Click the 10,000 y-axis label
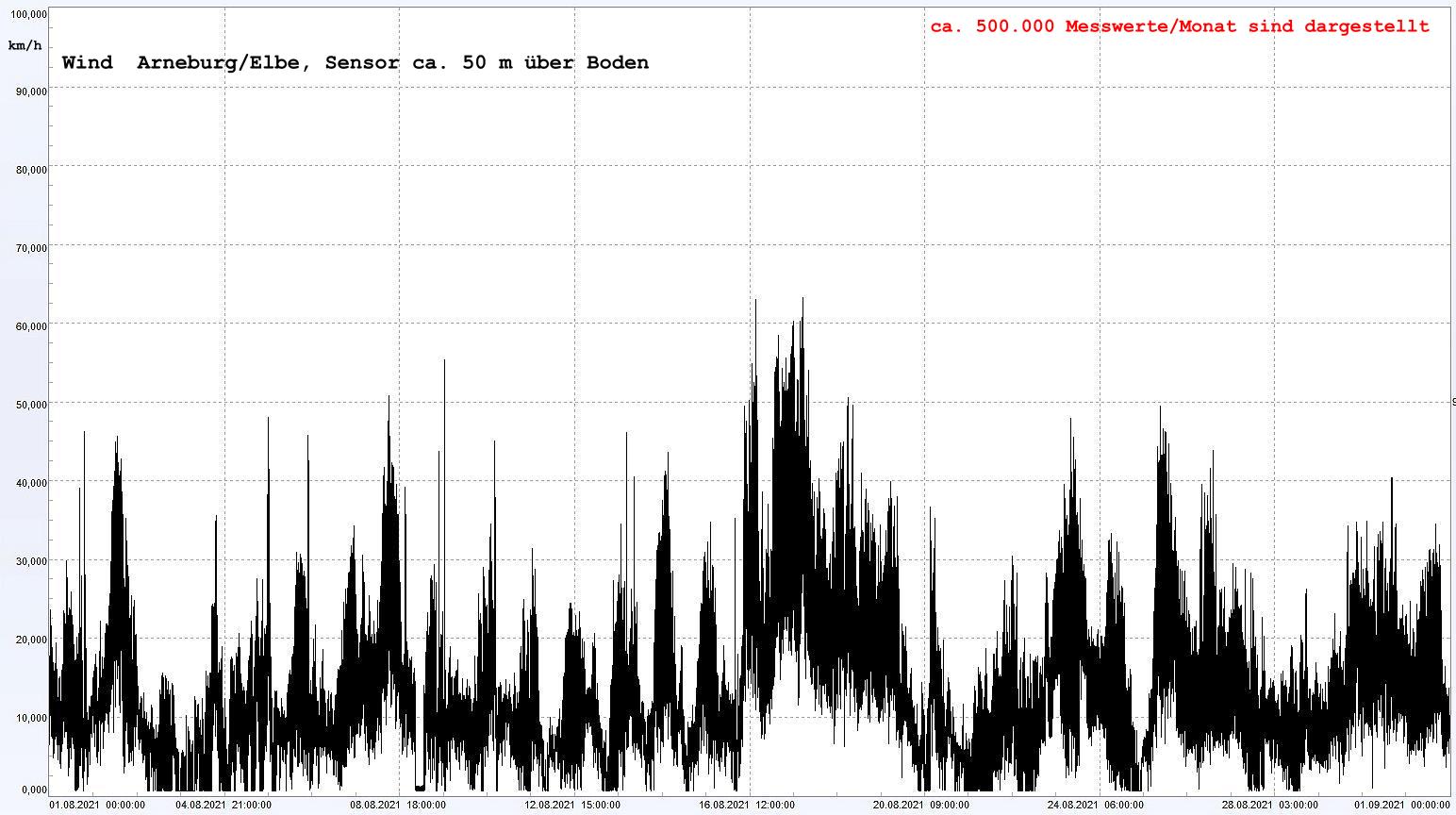This screenshot has width=1456, height=815. (x=32, y=719)
